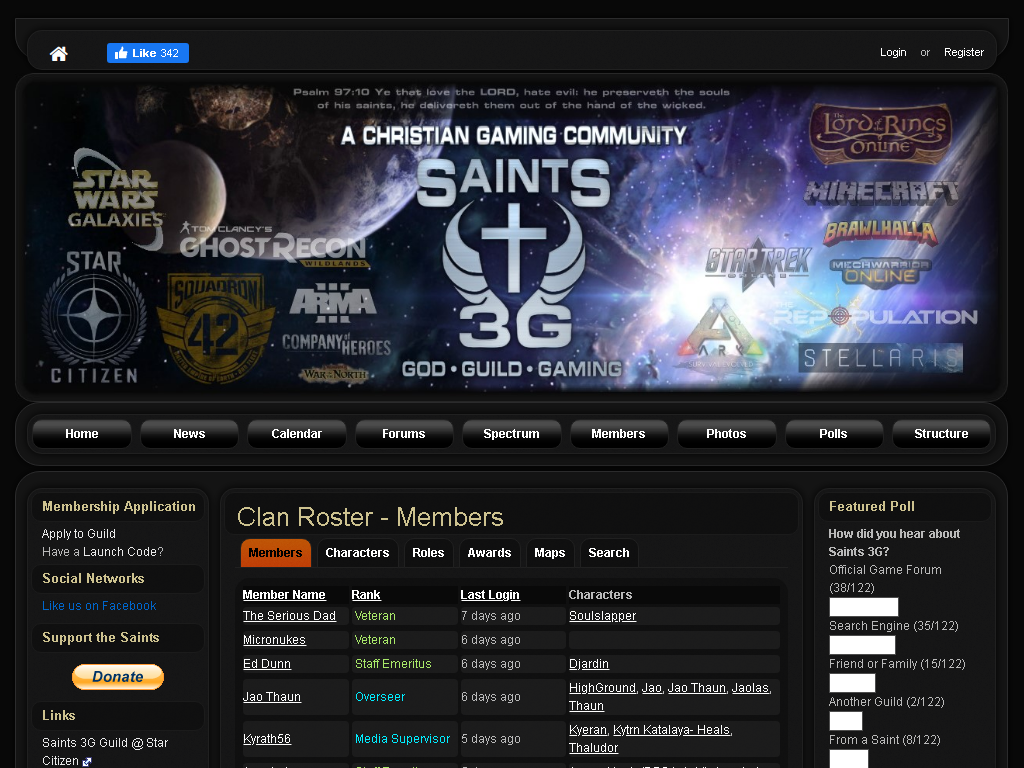Open Ed Dunn member profile
The image size is (1024, 768).
click(267, 664)
